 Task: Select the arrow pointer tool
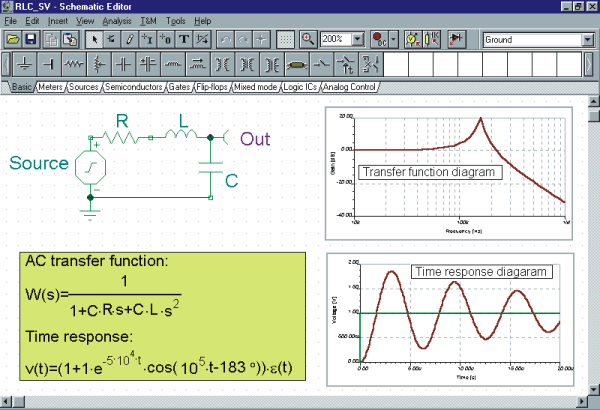(x=95, y=40)
